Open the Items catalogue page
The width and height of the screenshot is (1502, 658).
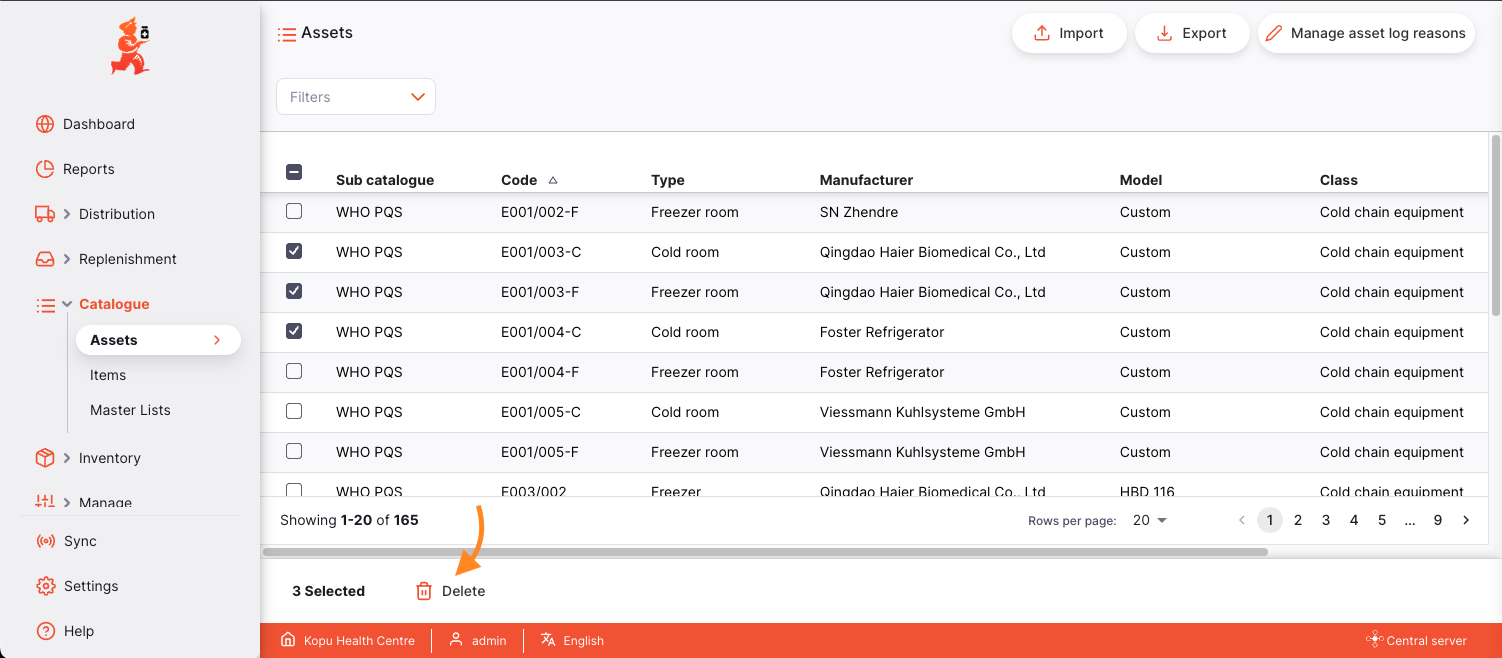click(108, 375)
